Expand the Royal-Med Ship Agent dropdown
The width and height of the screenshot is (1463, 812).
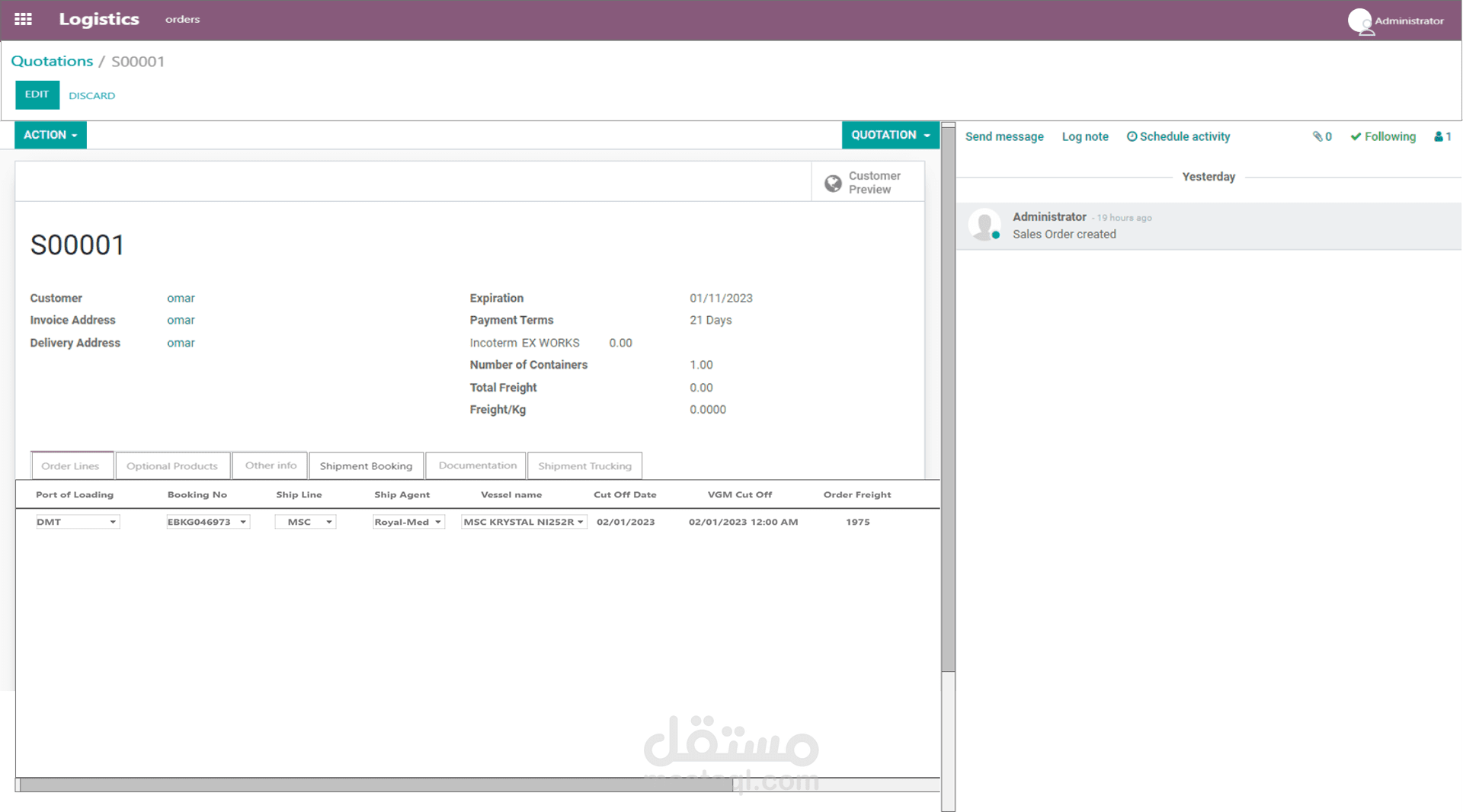coord(437,521)
